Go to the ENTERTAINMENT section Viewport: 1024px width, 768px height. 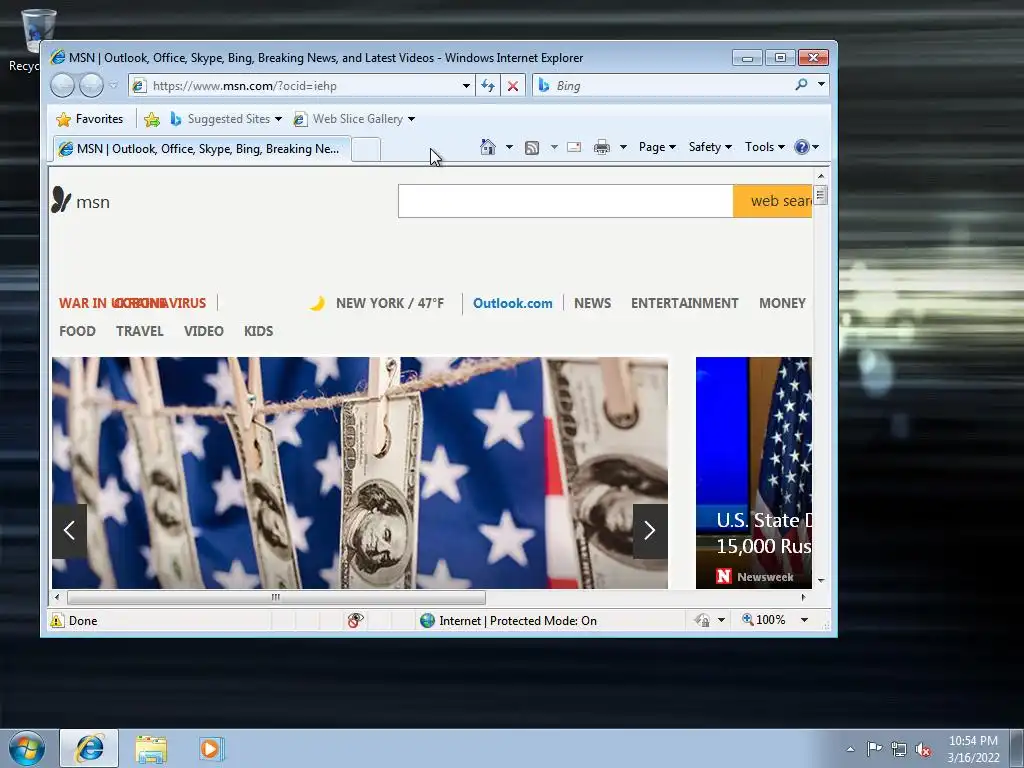[x=684, y=303]
